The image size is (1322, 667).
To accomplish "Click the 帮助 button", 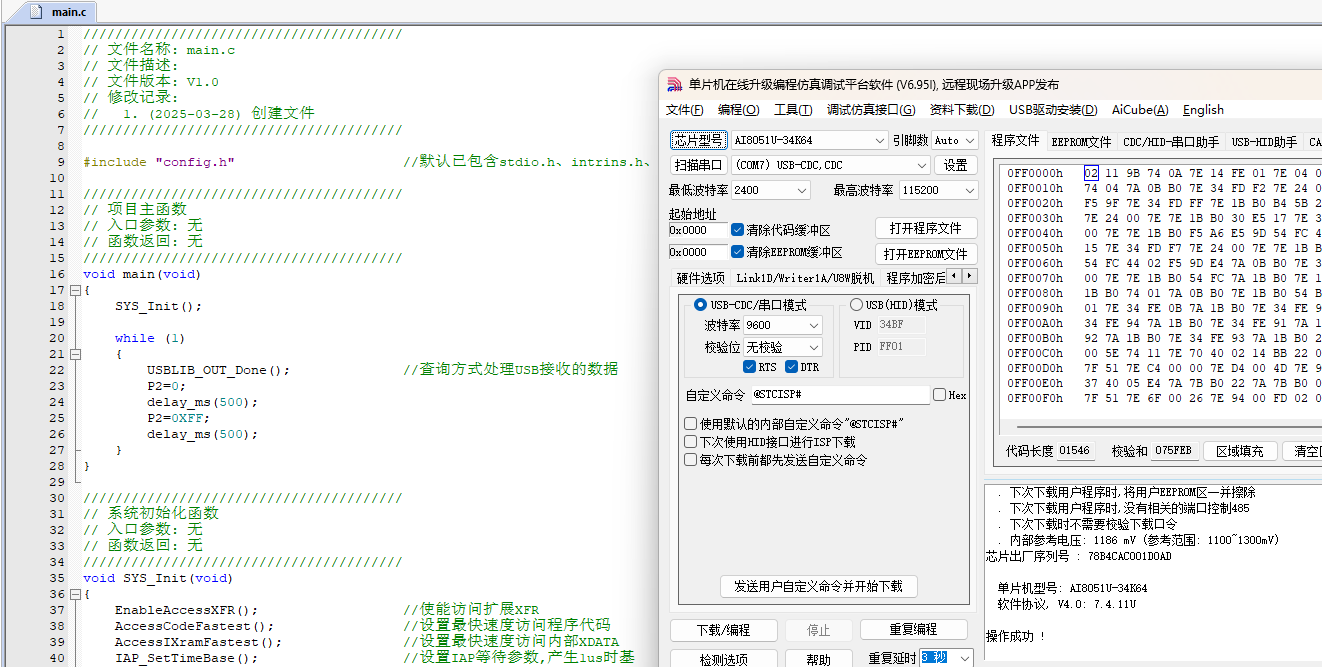I will click(x=818, y=659).
